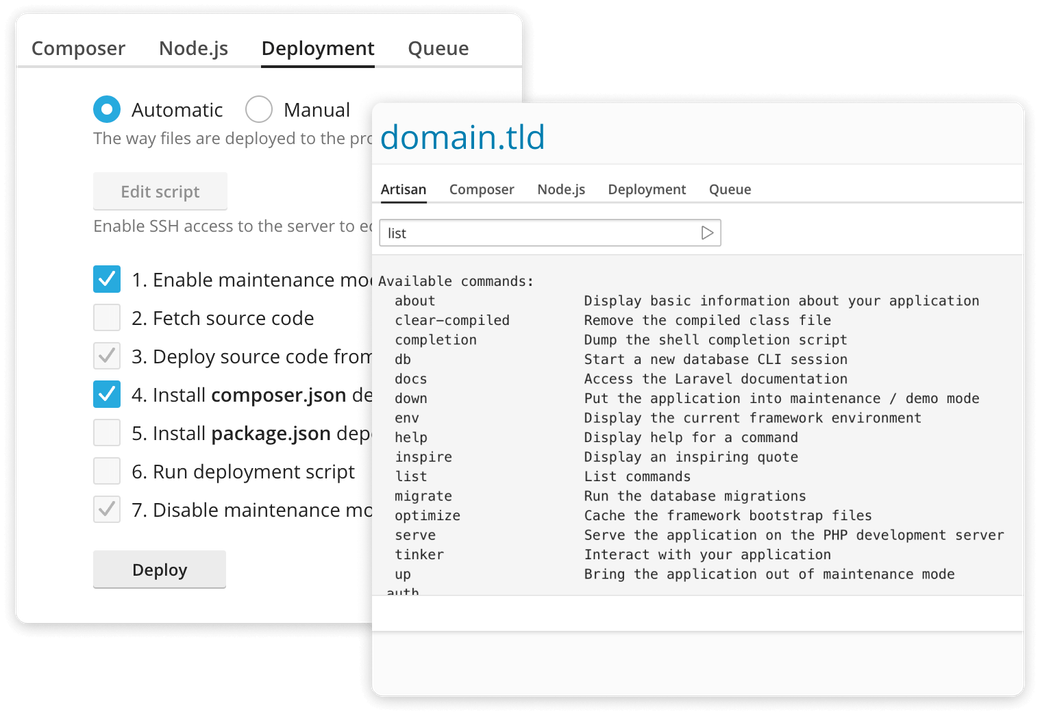This screenshot has height=715, width=1040.
Task: Check step 5 Install package.json dependencies
Action: tap(106, 432)
